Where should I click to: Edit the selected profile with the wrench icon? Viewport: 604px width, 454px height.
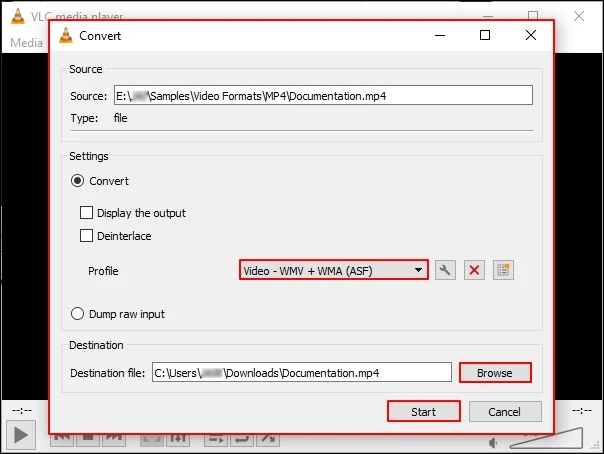(x=446, y=270)
